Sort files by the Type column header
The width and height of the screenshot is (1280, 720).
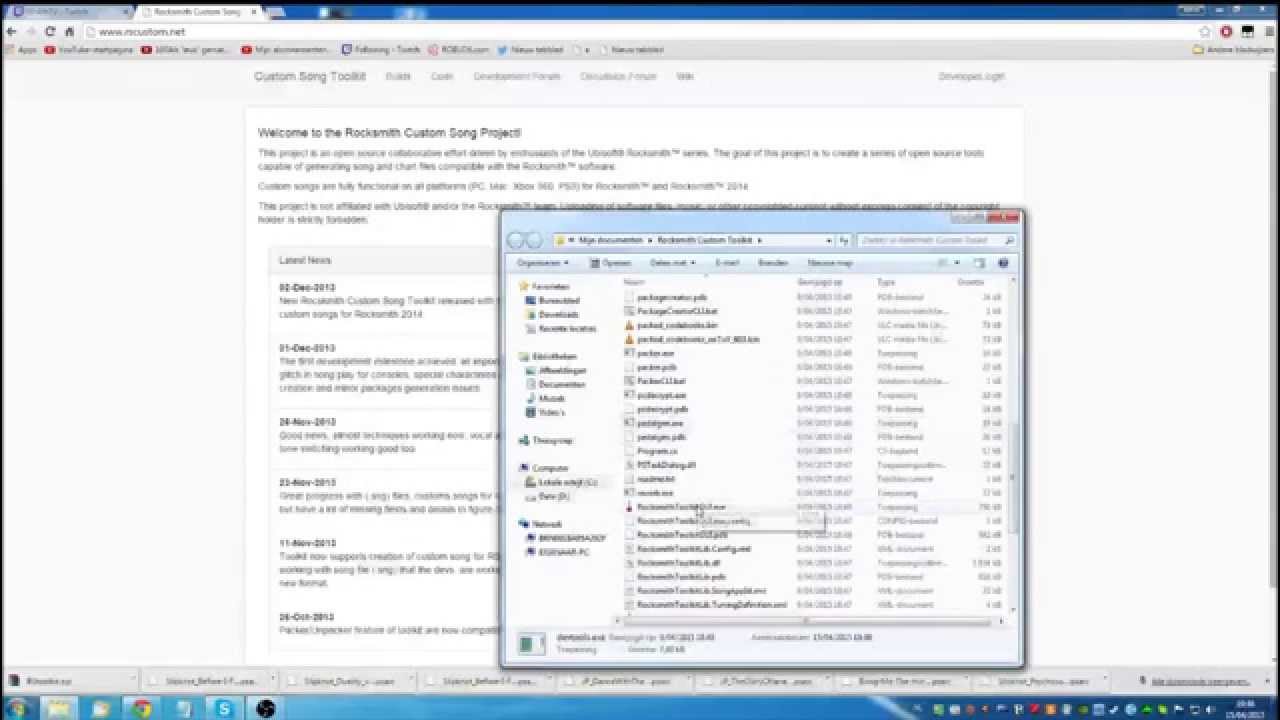point(886,282)
